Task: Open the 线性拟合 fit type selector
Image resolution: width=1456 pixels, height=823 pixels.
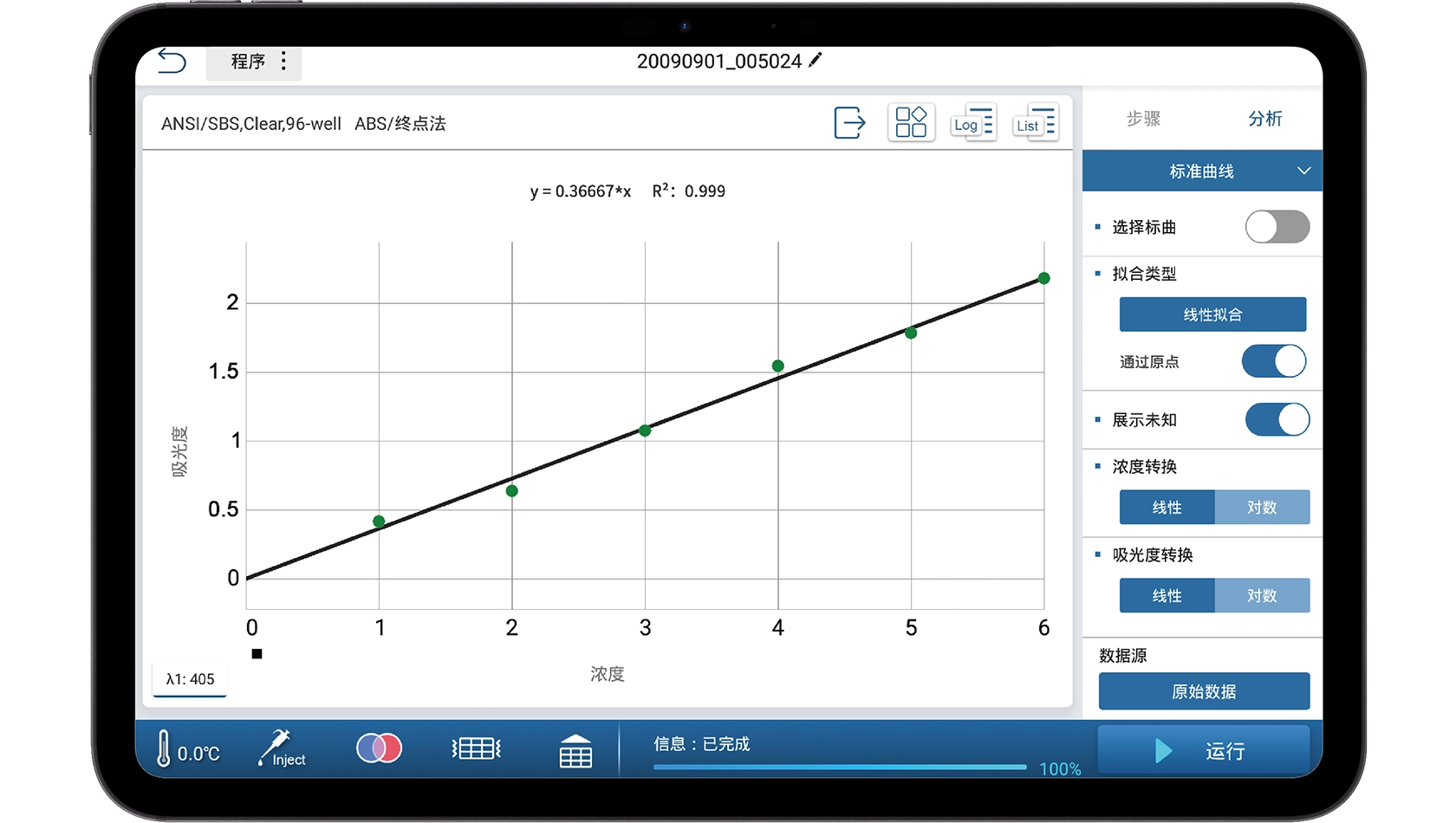Action: (x=1212, y=314)
